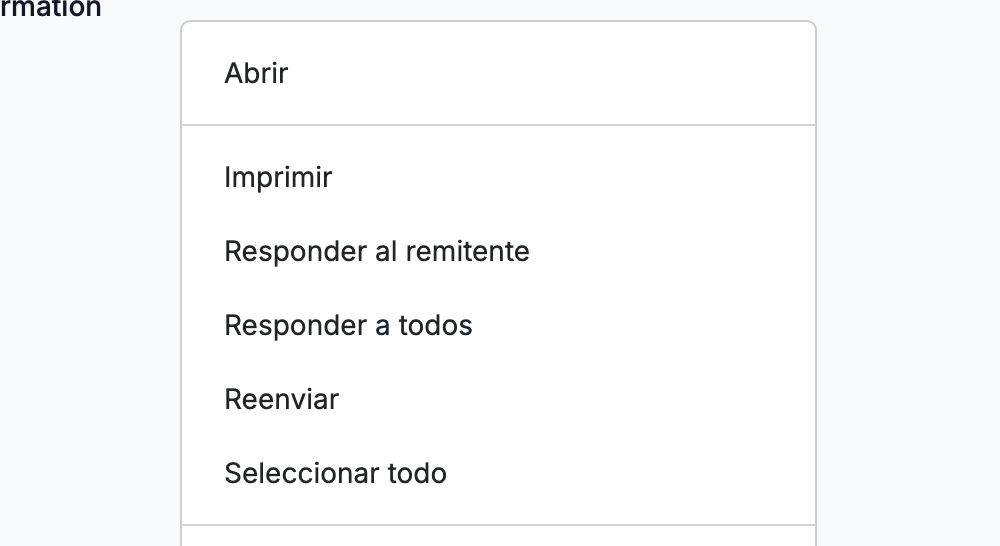Activate the Seleccionar todo command
This screenshot has width=1000, height=546.
(x=498, y=473)
